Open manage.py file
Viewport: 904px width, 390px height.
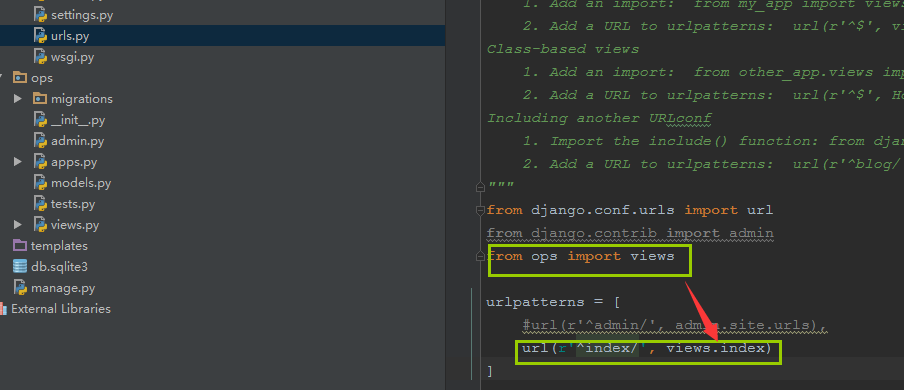tap(63, 287)
